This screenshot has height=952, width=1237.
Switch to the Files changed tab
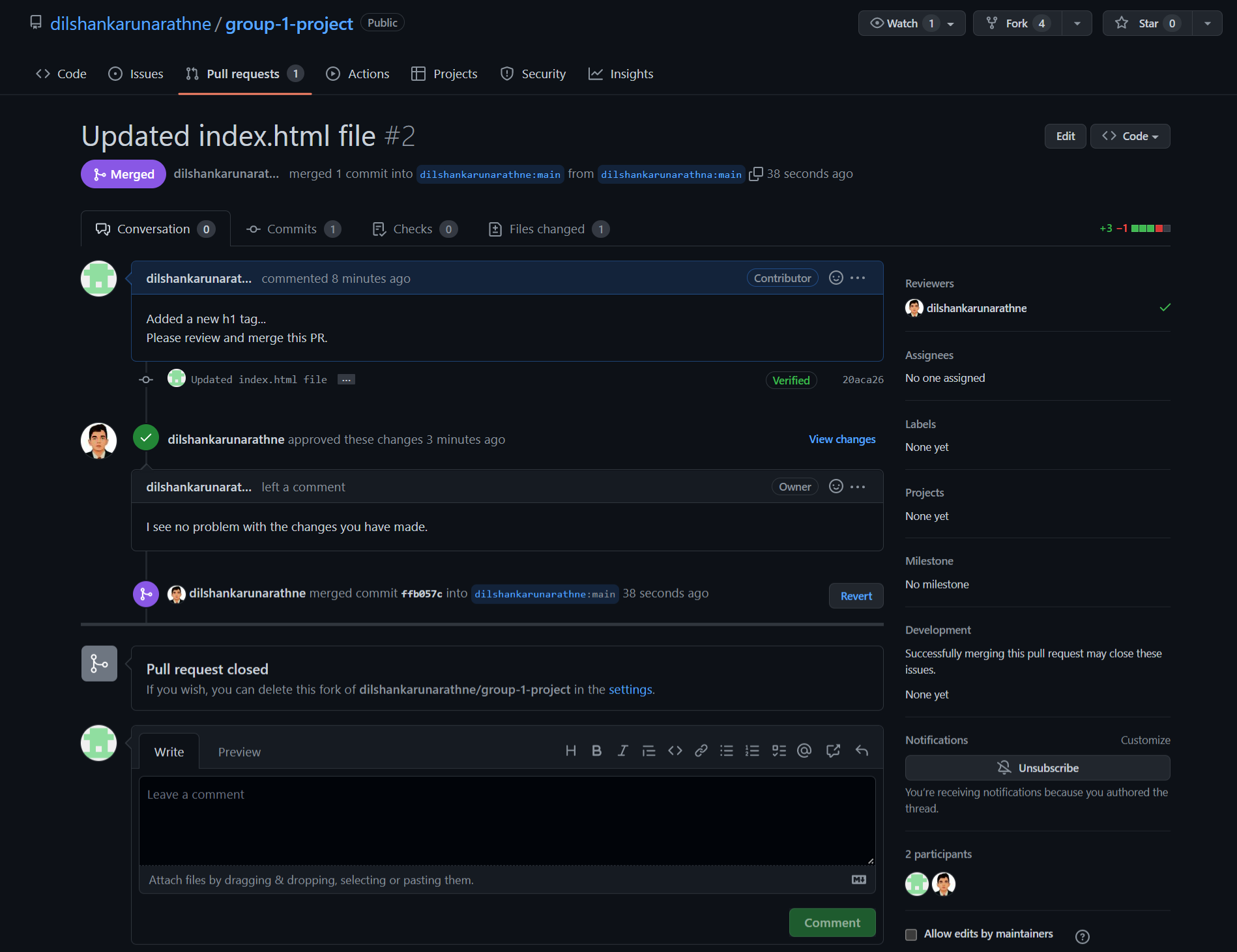pos(549,229)
